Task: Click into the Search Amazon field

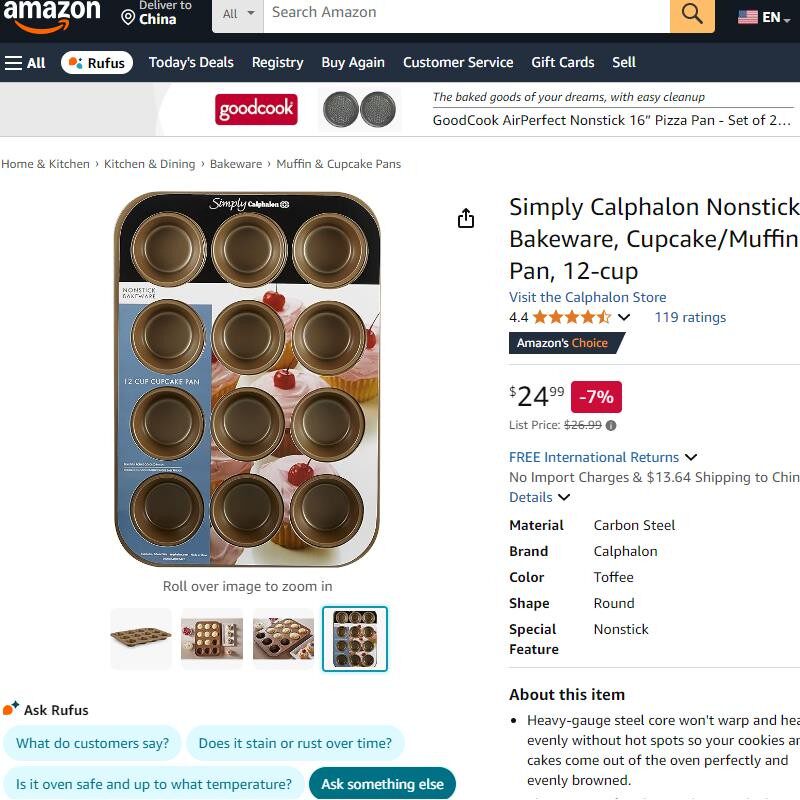Action: point(466,14)
